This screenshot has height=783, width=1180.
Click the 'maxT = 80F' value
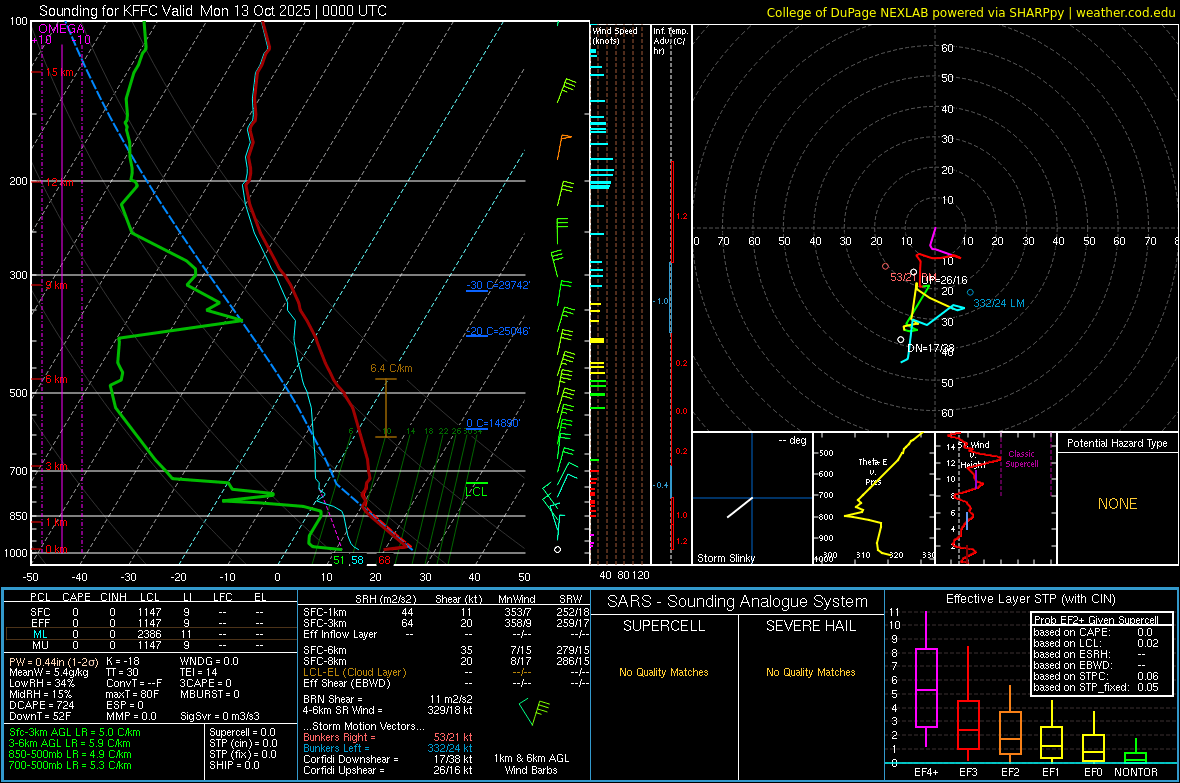click(132, 694)
